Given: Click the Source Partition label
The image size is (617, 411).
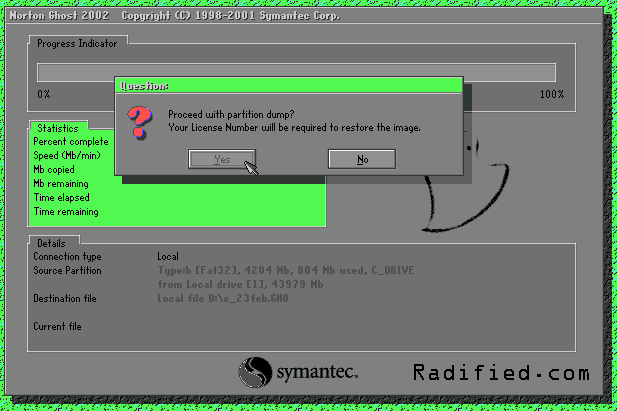Looking at the screenshot, I should click(67, 270).
